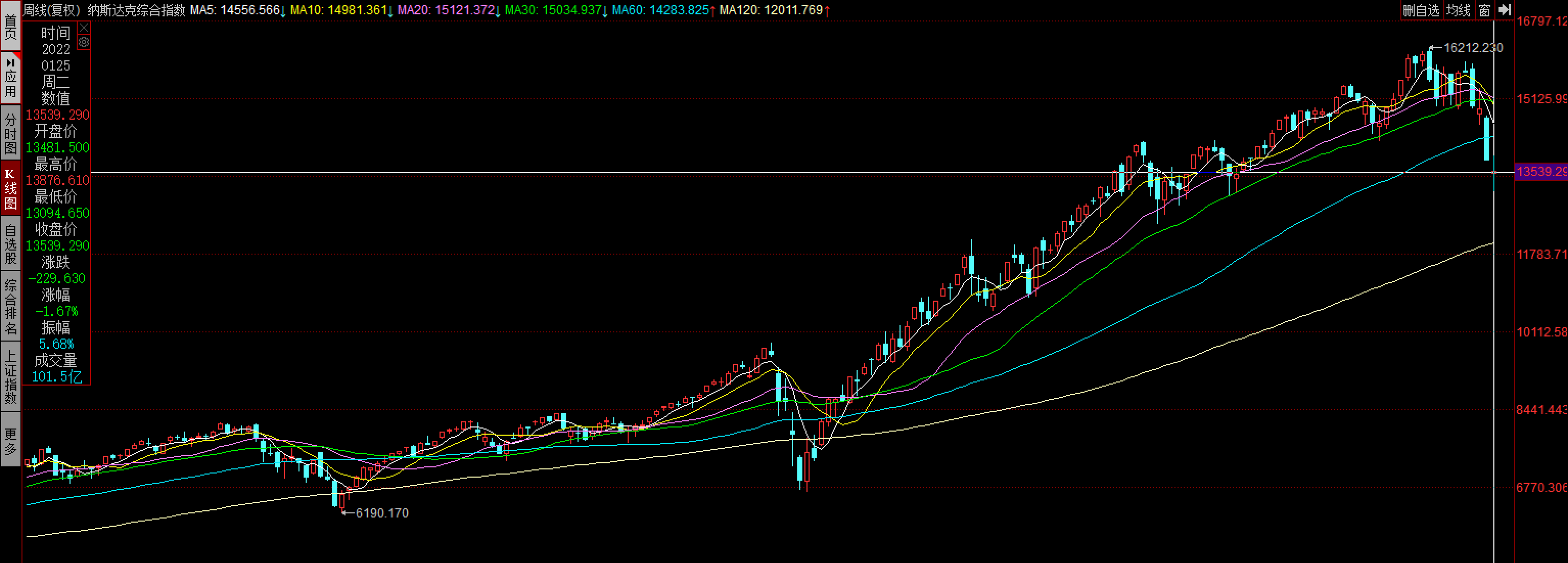
Task: Click the 删自选 remove-from-watchlist button
Action: pyautogui.click(x=1421, y=10)
